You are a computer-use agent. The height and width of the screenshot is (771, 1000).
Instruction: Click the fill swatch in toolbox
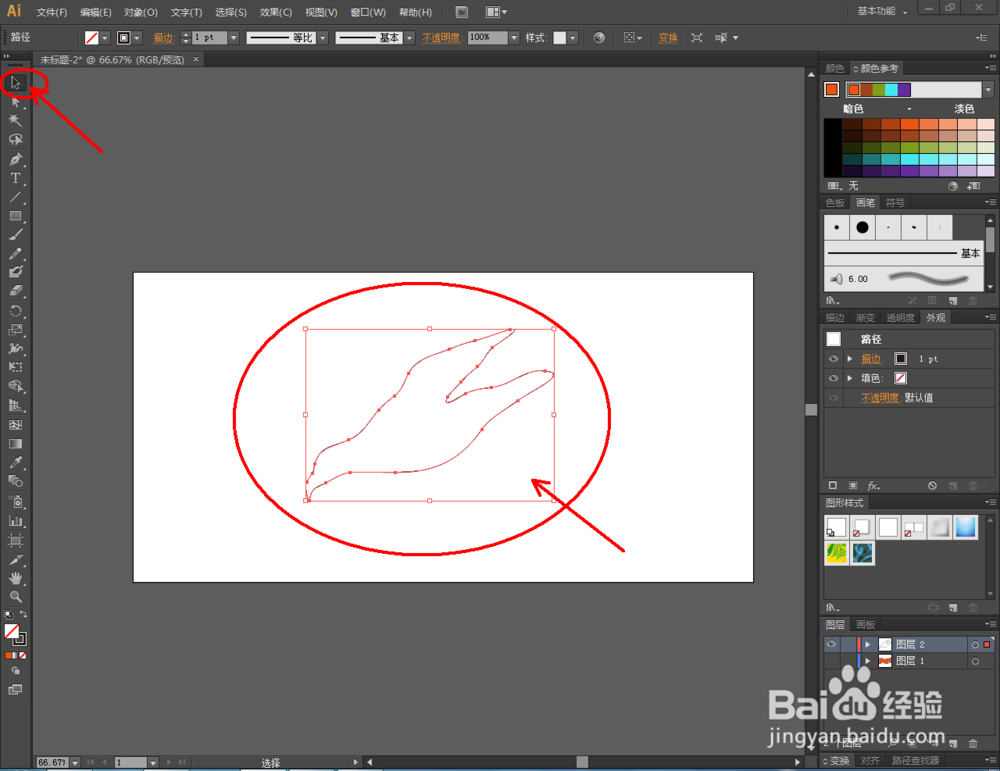pos(11,631)
